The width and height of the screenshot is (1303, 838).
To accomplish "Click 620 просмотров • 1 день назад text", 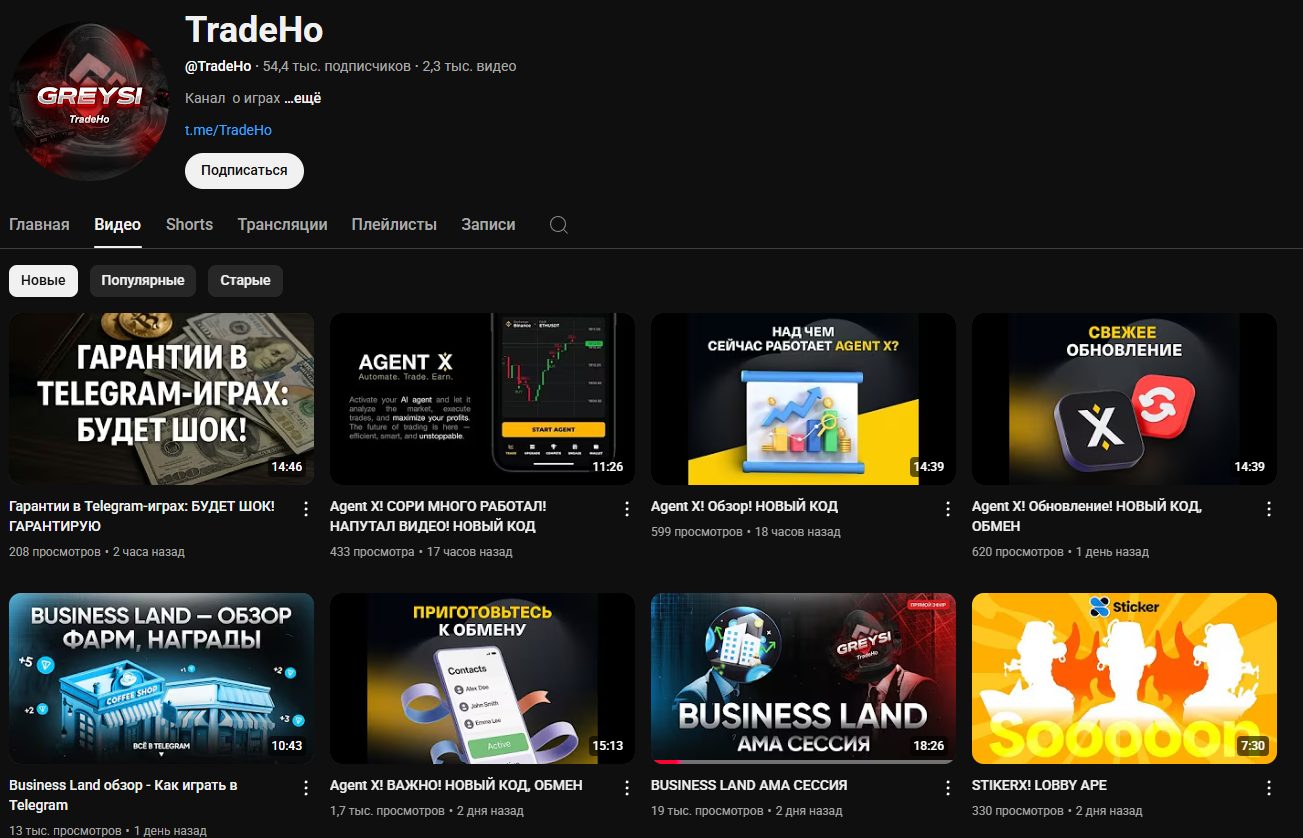I will click(x=1060, y=552).
